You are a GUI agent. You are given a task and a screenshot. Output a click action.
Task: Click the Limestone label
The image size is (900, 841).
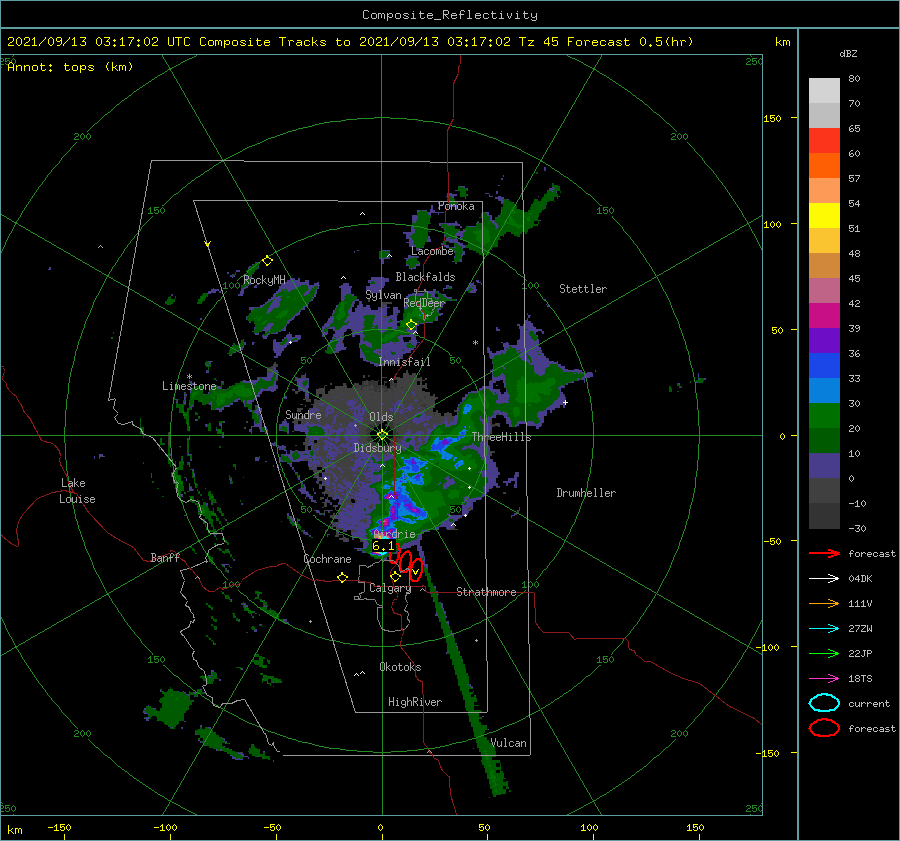coord(189,386)
